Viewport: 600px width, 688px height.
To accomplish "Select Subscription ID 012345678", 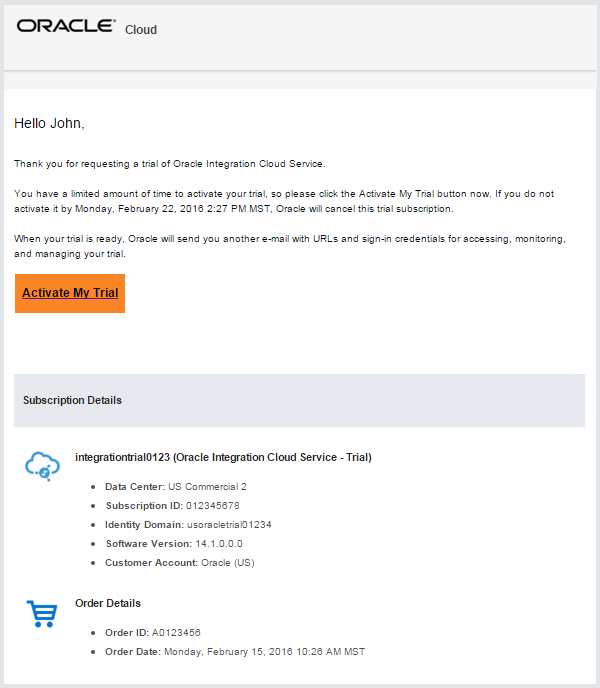I will coord(213,505).
